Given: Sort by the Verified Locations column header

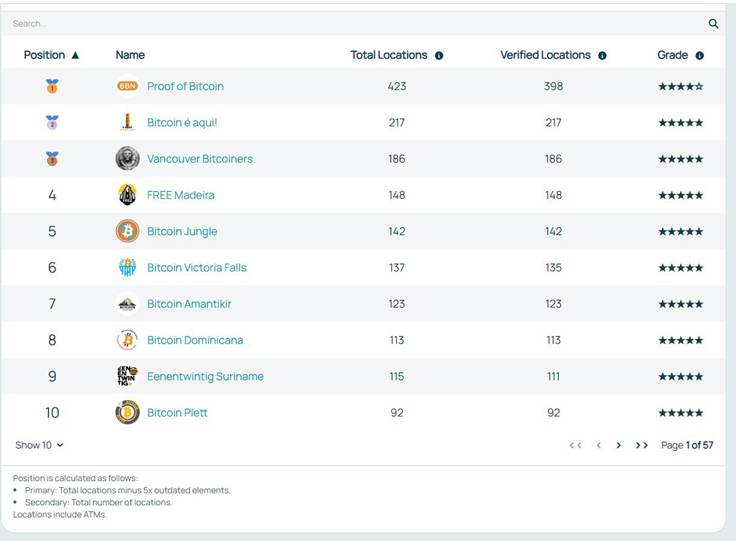Looking at the screenshot, I should pos(545,55).
